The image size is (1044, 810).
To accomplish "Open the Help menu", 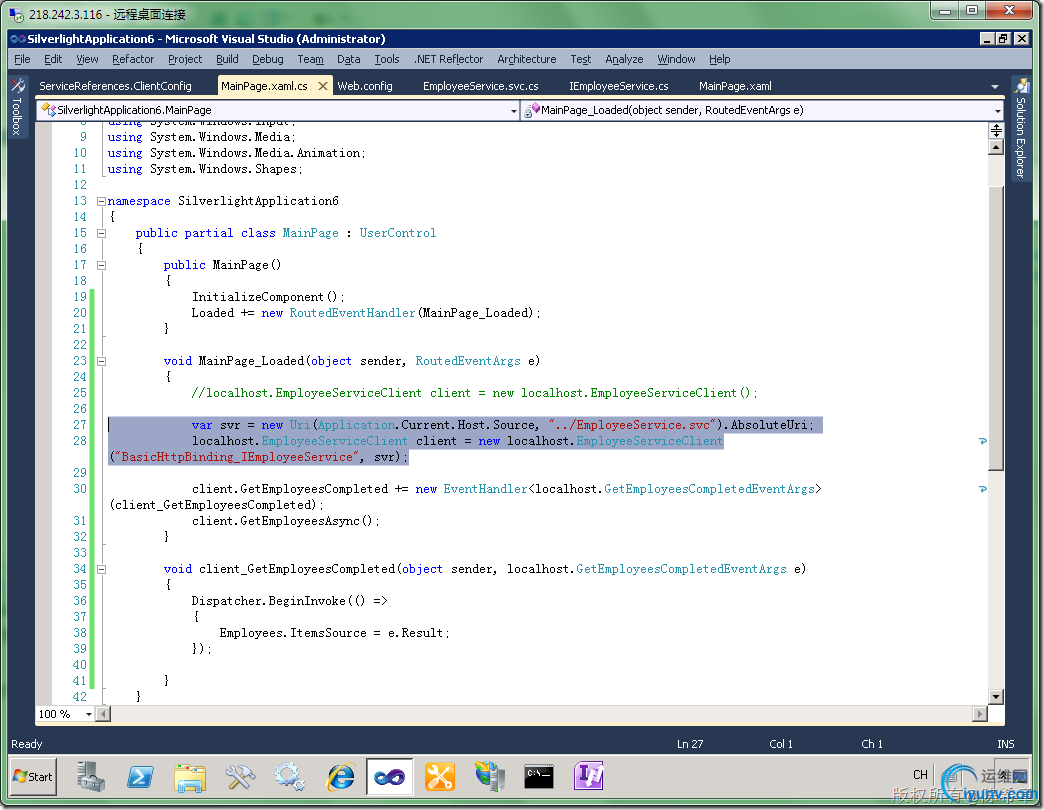I will tap(720, 59).
